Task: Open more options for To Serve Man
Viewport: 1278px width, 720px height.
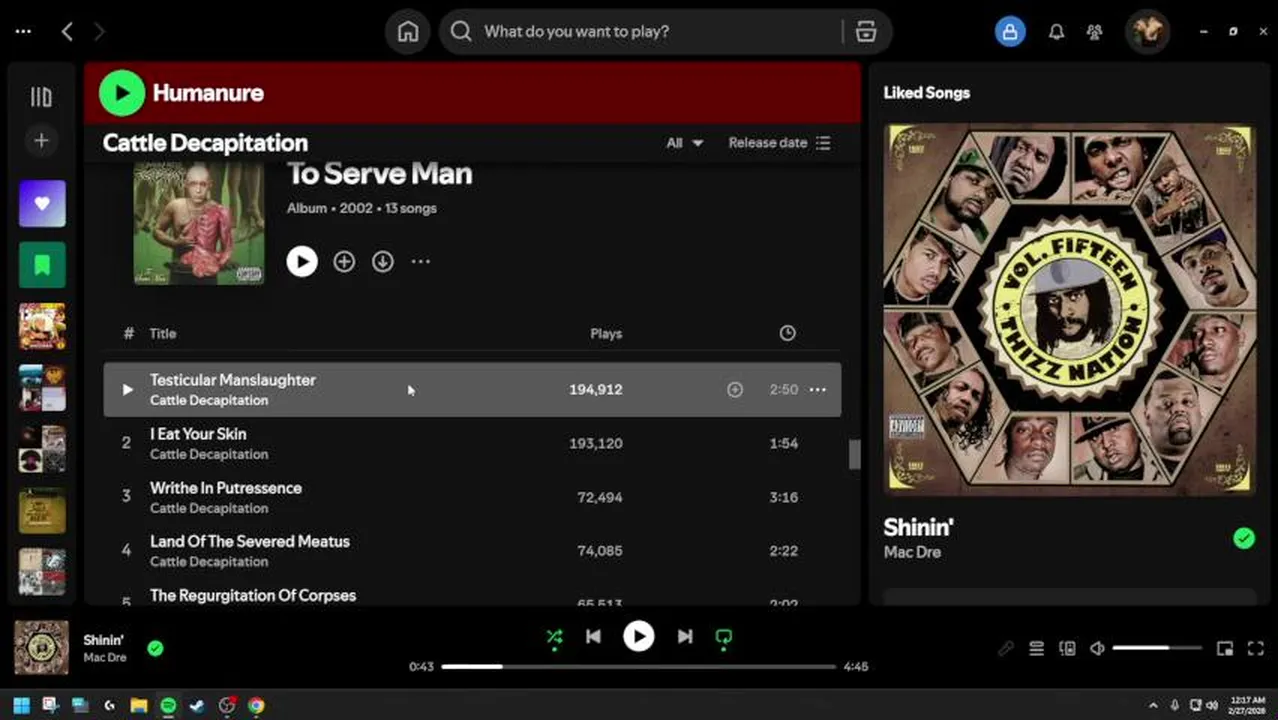Action: pos(421,261)
